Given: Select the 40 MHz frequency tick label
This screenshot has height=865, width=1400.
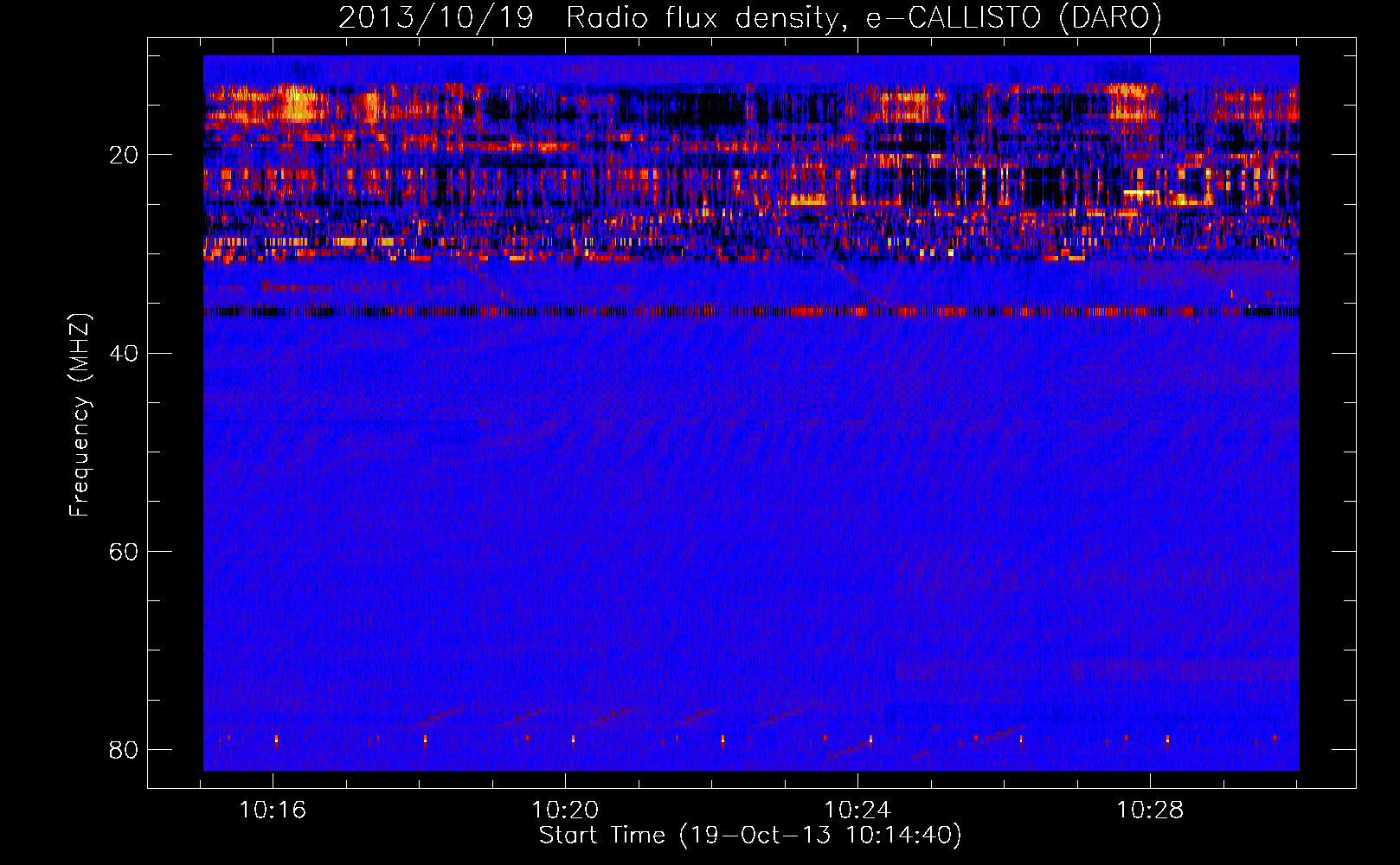Looking at the screenshot, I should [124, 353].
